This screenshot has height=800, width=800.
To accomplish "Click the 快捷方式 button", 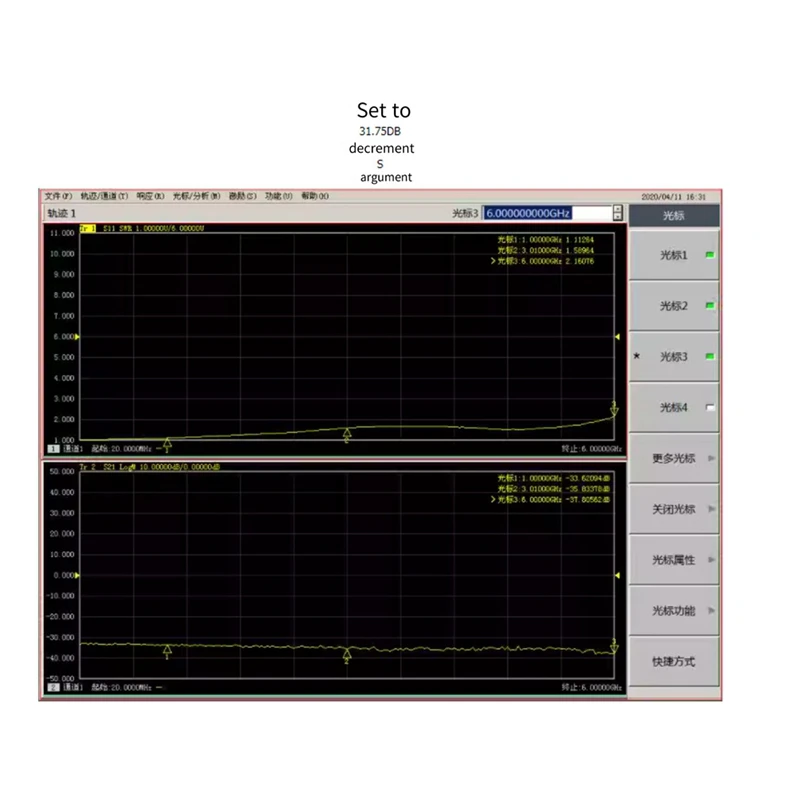I will tap(673, 661).
